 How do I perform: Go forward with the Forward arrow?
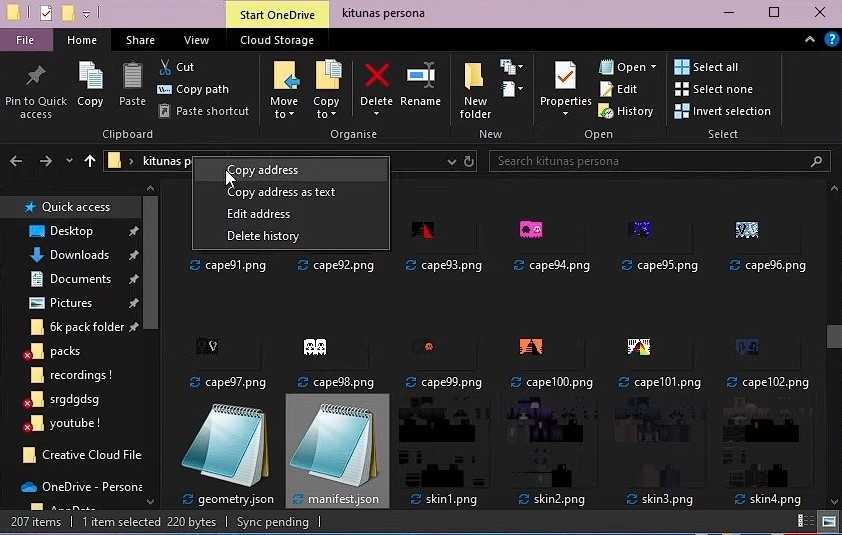click(46, 161)
